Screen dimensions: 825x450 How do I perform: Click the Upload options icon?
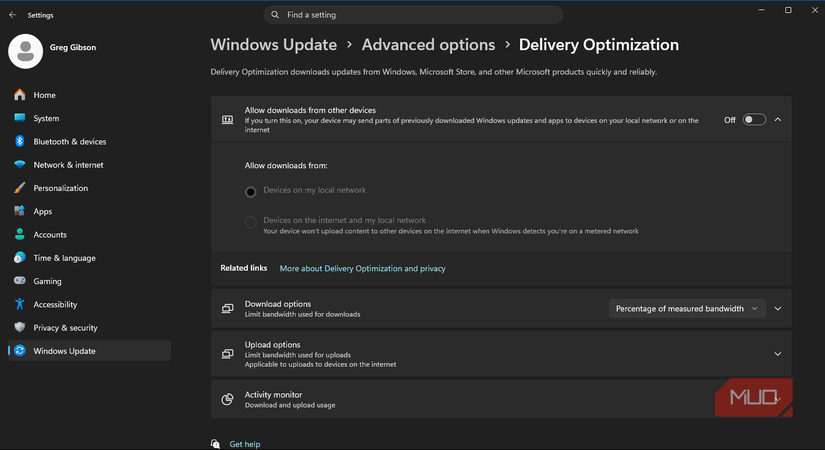(x=227, y=354)
